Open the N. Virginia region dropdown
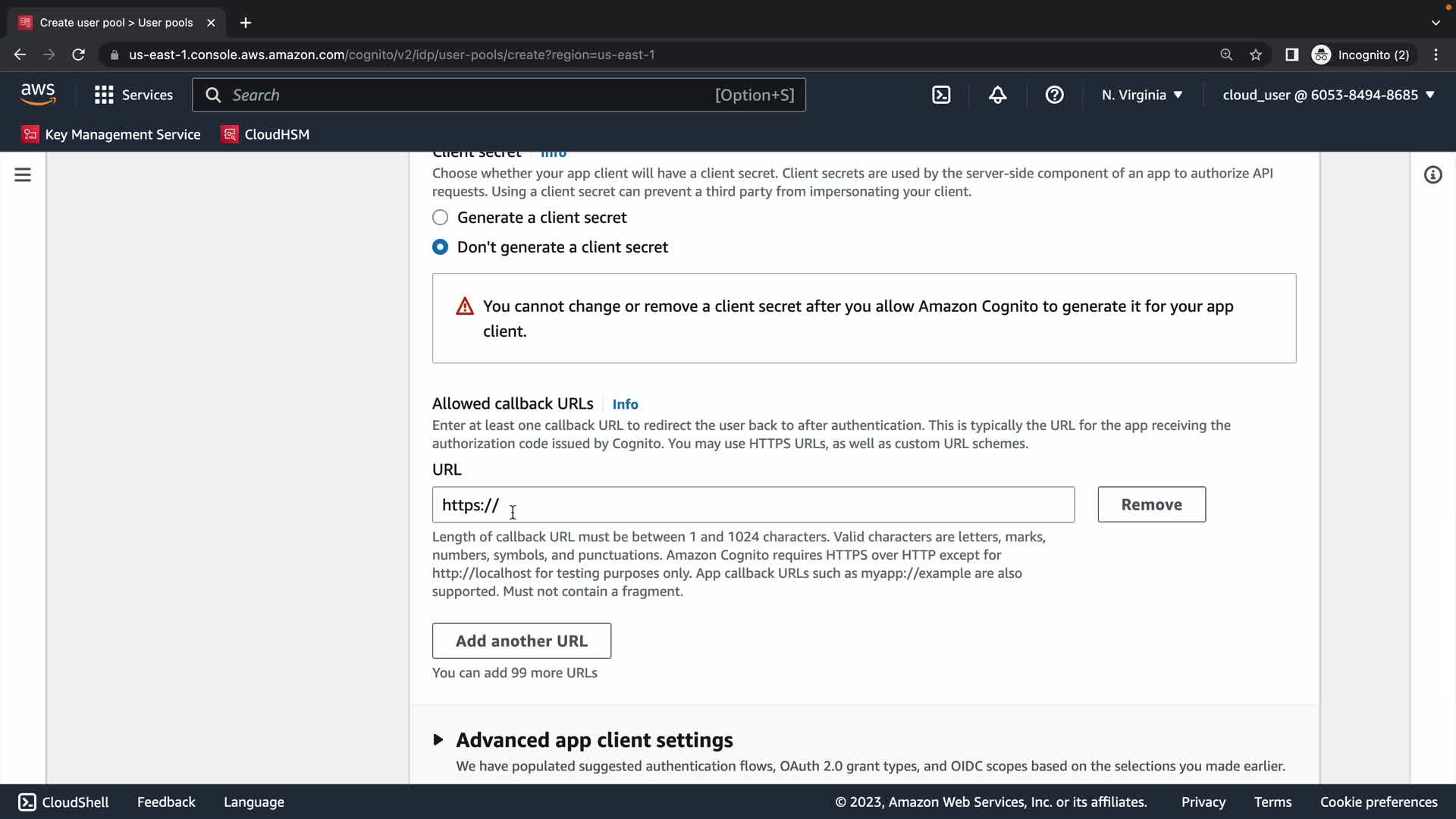 click(x=1142, y=95)
